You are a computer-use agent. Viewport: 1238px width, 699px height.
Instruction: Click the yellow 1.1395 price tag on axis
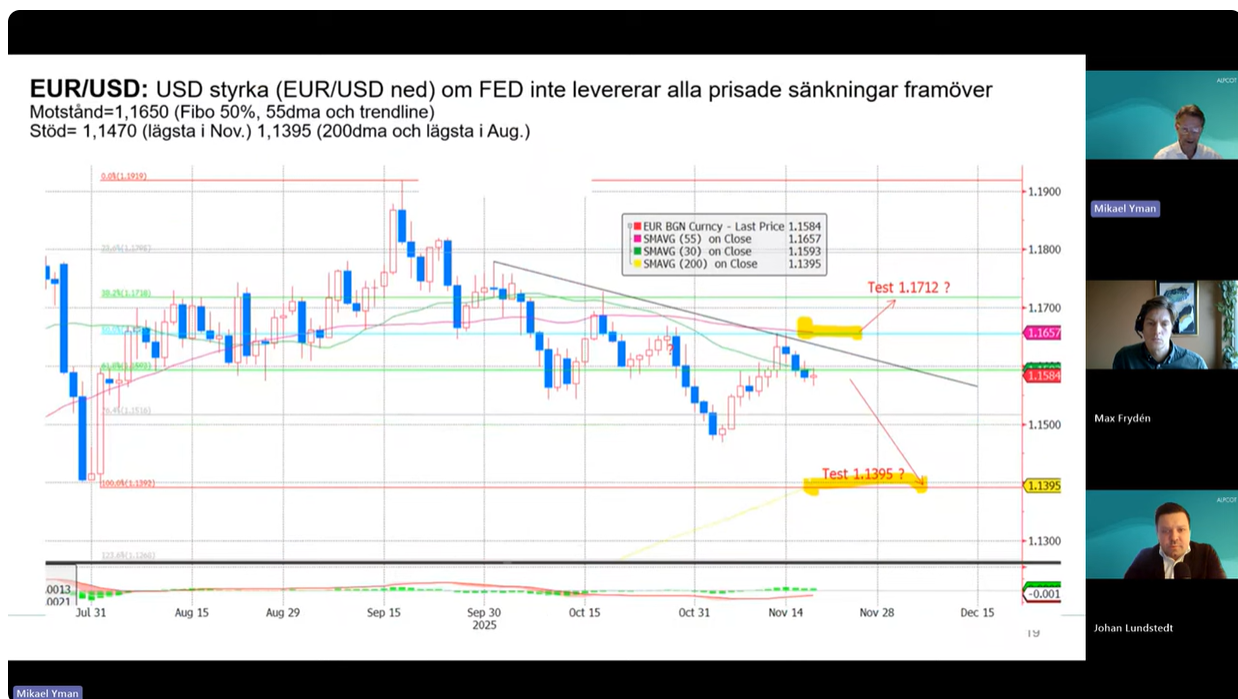[1041, 485]
